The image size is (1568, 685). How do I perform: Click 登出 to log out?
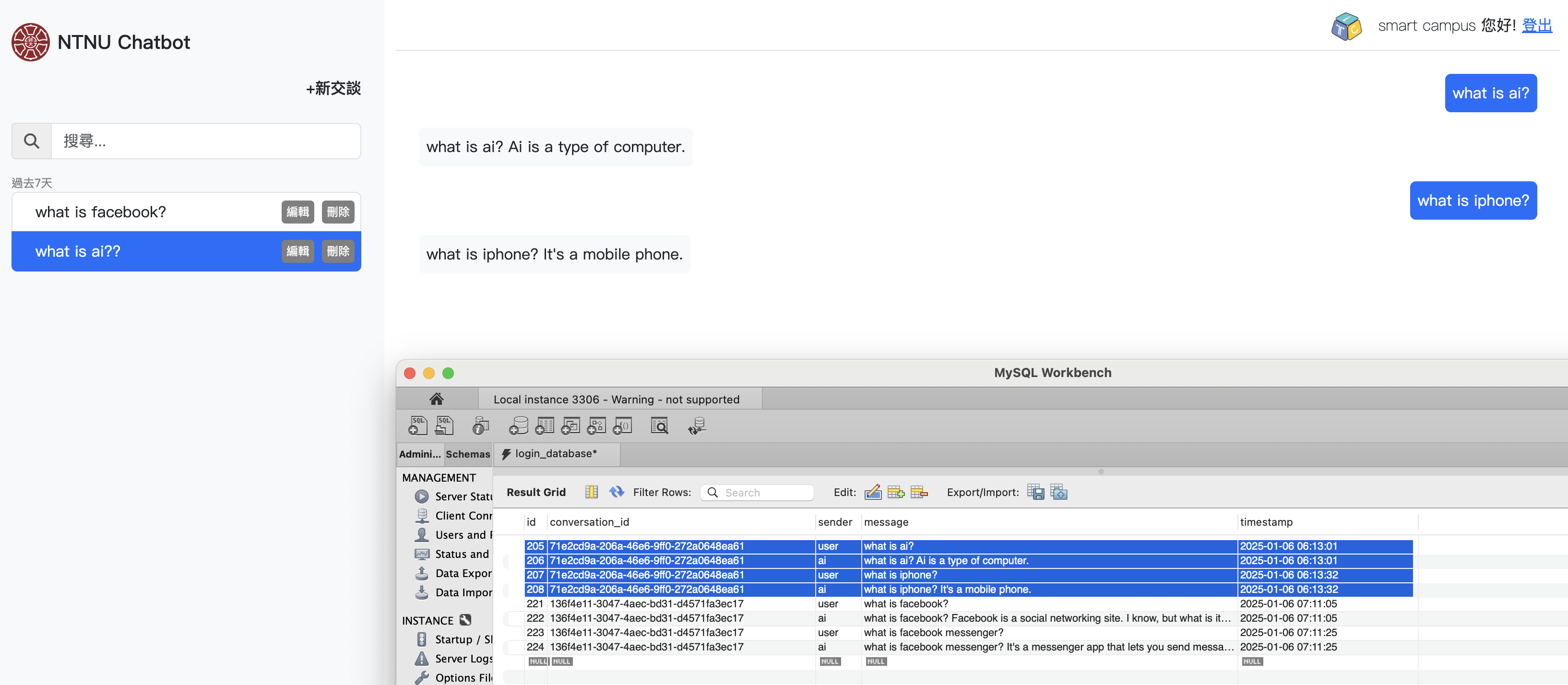point(1536,25)
